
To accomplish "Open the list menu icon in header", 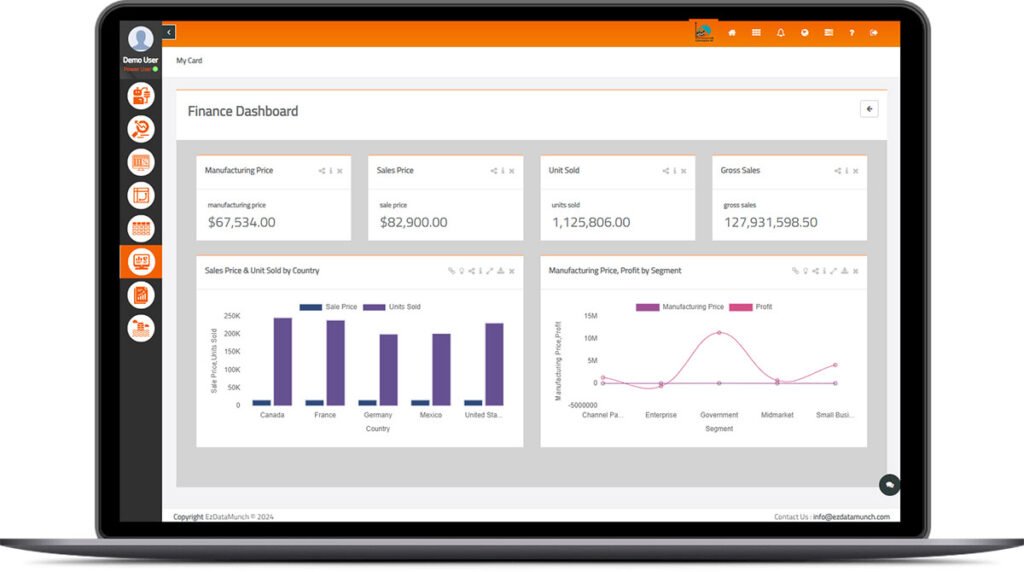I will [x=829, y=33].
